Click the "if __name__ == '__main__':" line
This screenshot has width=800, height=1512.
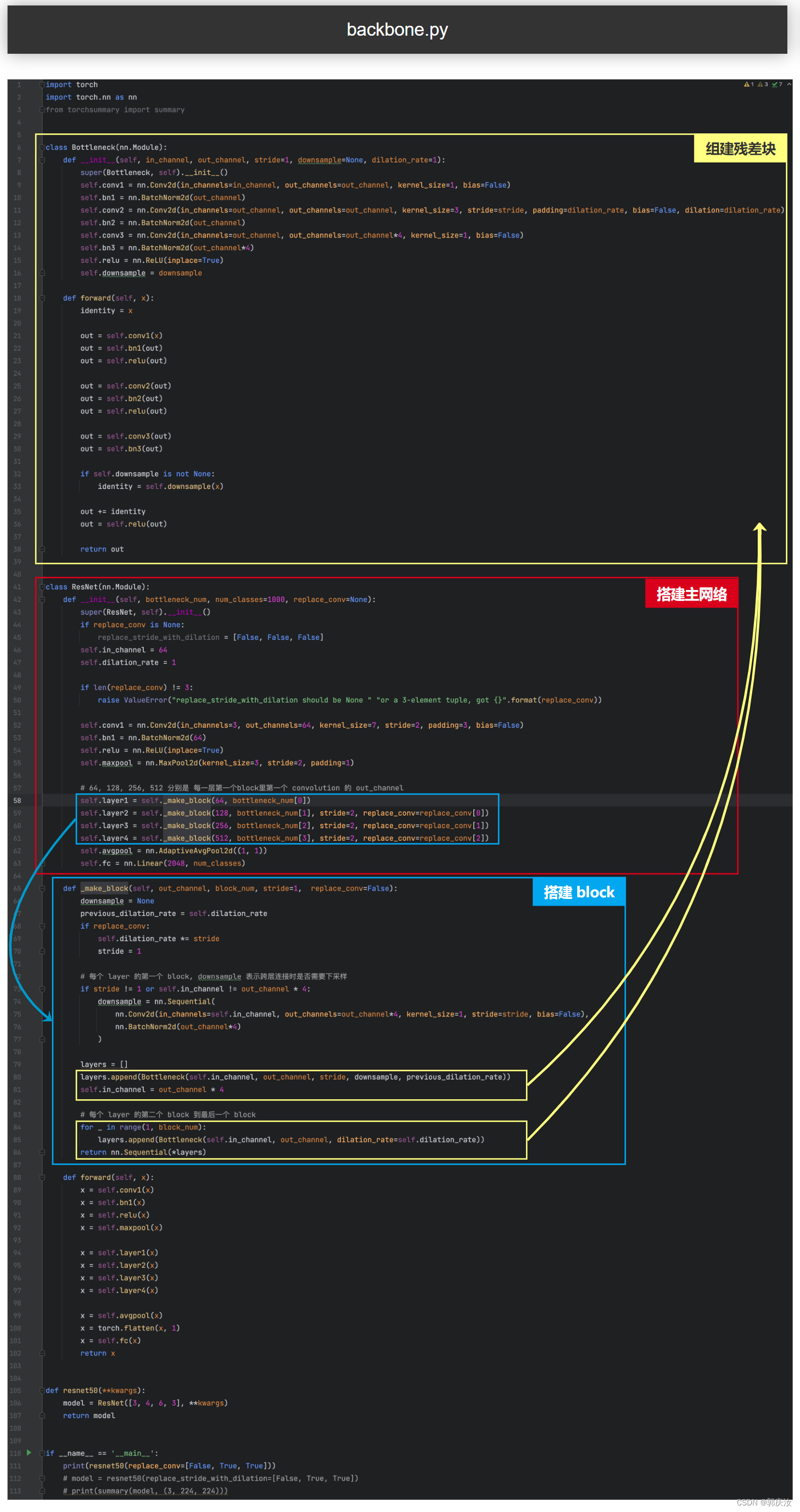click(102, 1453)
